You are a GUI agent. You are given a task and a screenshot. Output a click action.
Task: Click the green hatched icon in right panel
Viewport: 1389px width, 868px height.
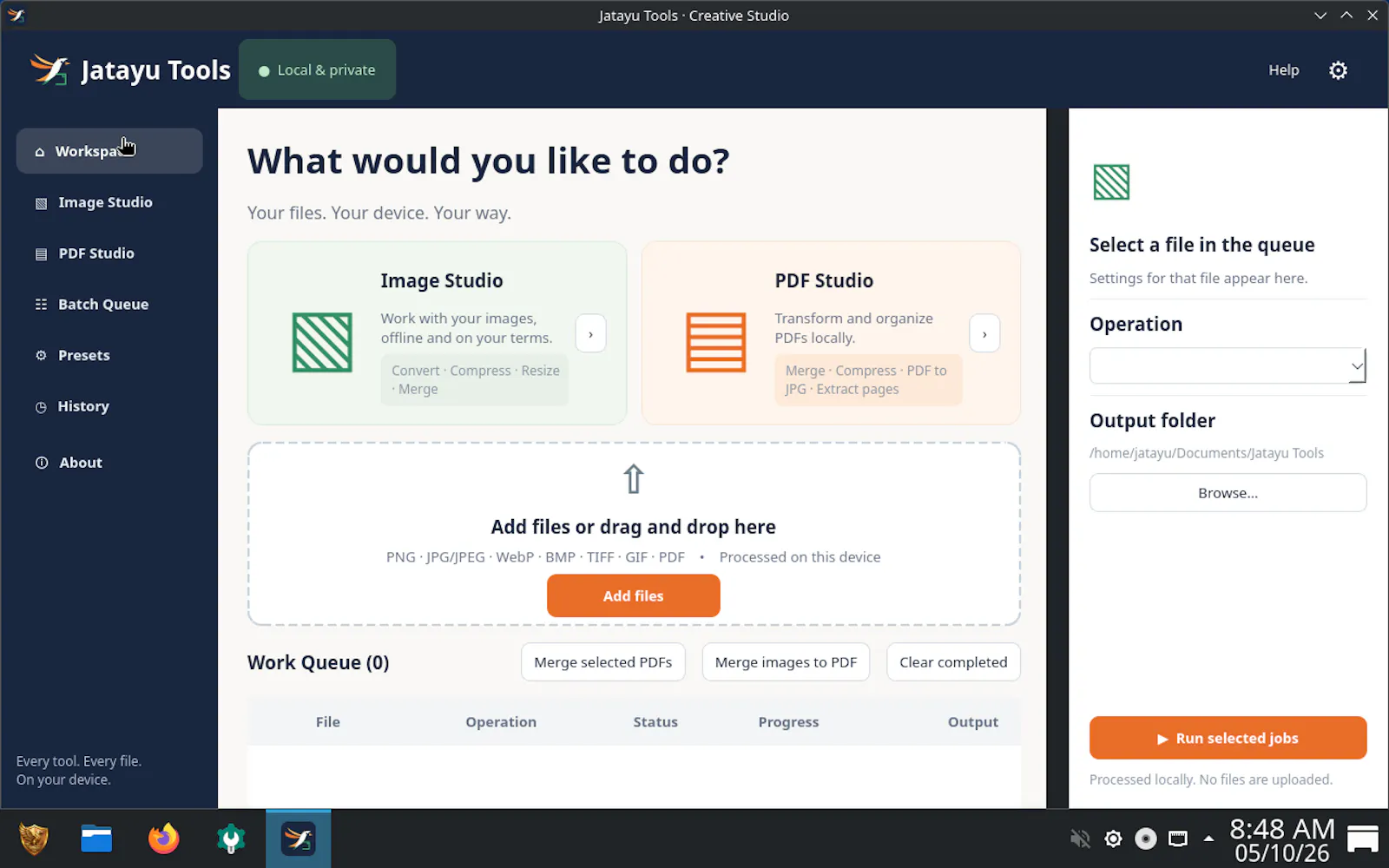click(x=1111, y=182)
